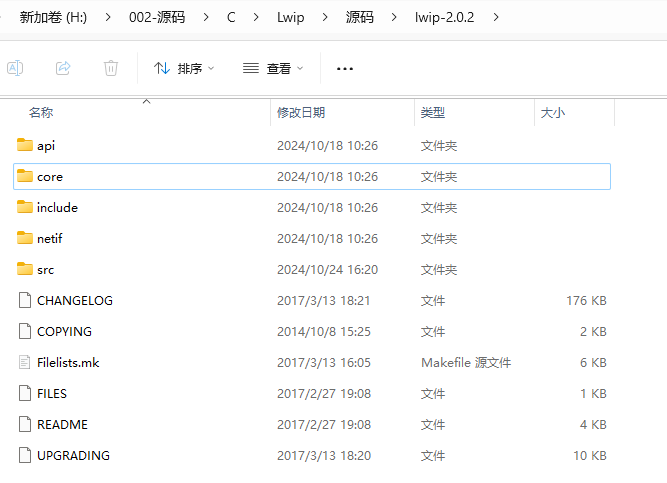Click the Delete trash can icon

(x=111, y=68)
